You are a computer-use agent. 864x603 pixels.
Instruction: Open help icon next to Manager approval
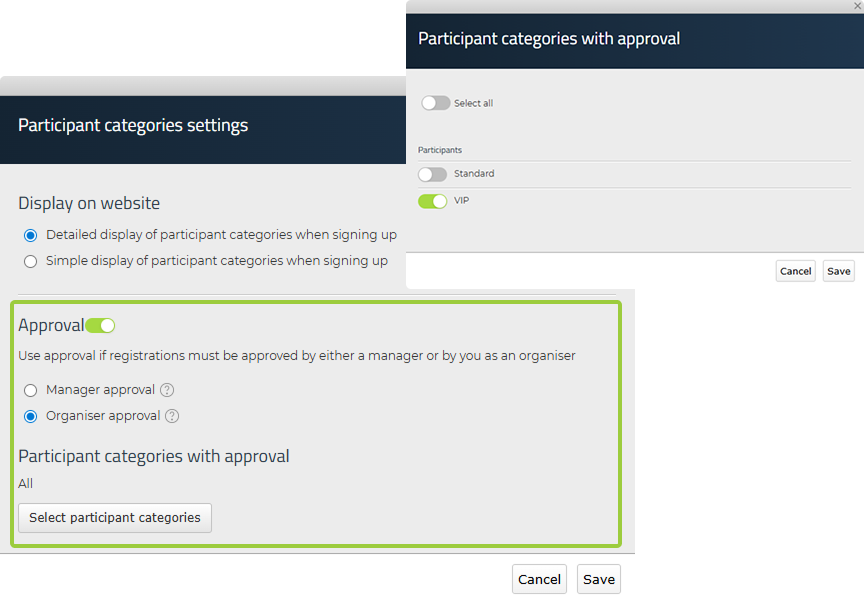click(167, 390)
